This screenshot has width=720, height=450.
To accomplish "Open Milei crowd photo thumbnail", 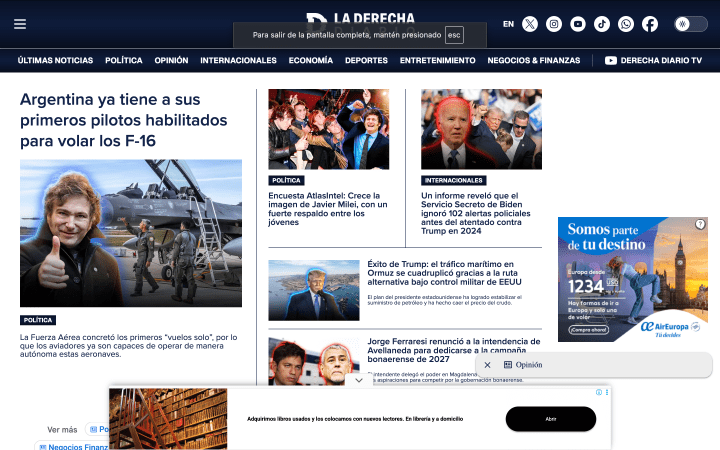I will tap(329, 129).
